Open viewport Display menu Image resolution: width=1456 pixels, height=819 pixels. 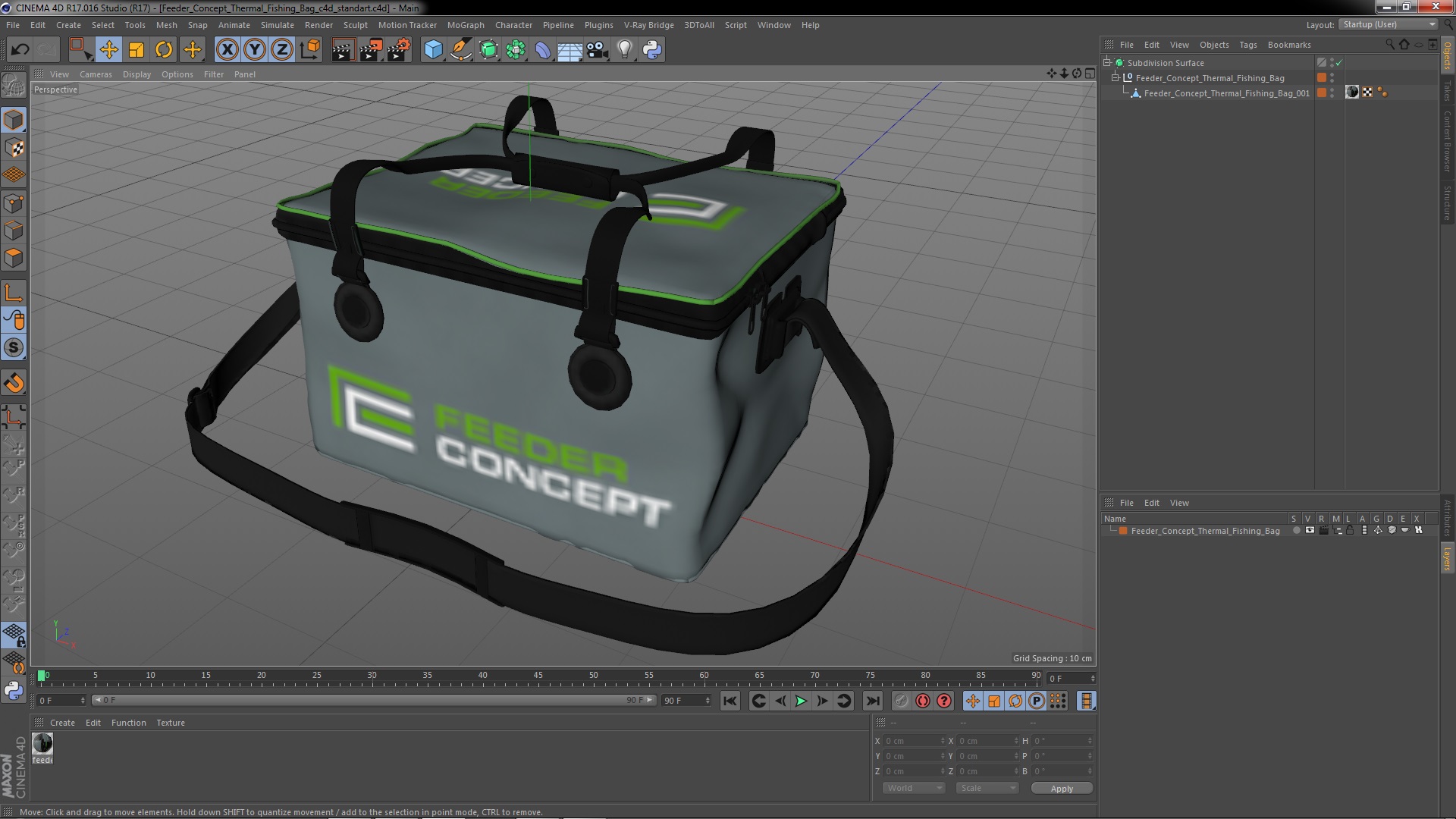tap(136, 74)
